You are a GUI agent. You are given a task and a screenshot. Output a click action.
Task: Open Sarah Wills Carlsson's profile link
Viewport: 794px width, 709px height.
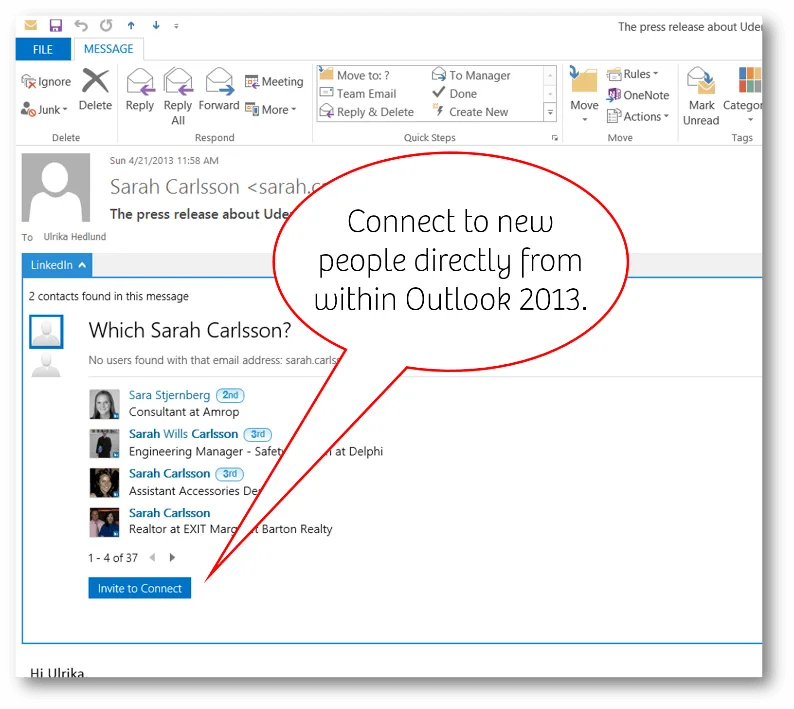pyautogui.click(x=183, y=434)
